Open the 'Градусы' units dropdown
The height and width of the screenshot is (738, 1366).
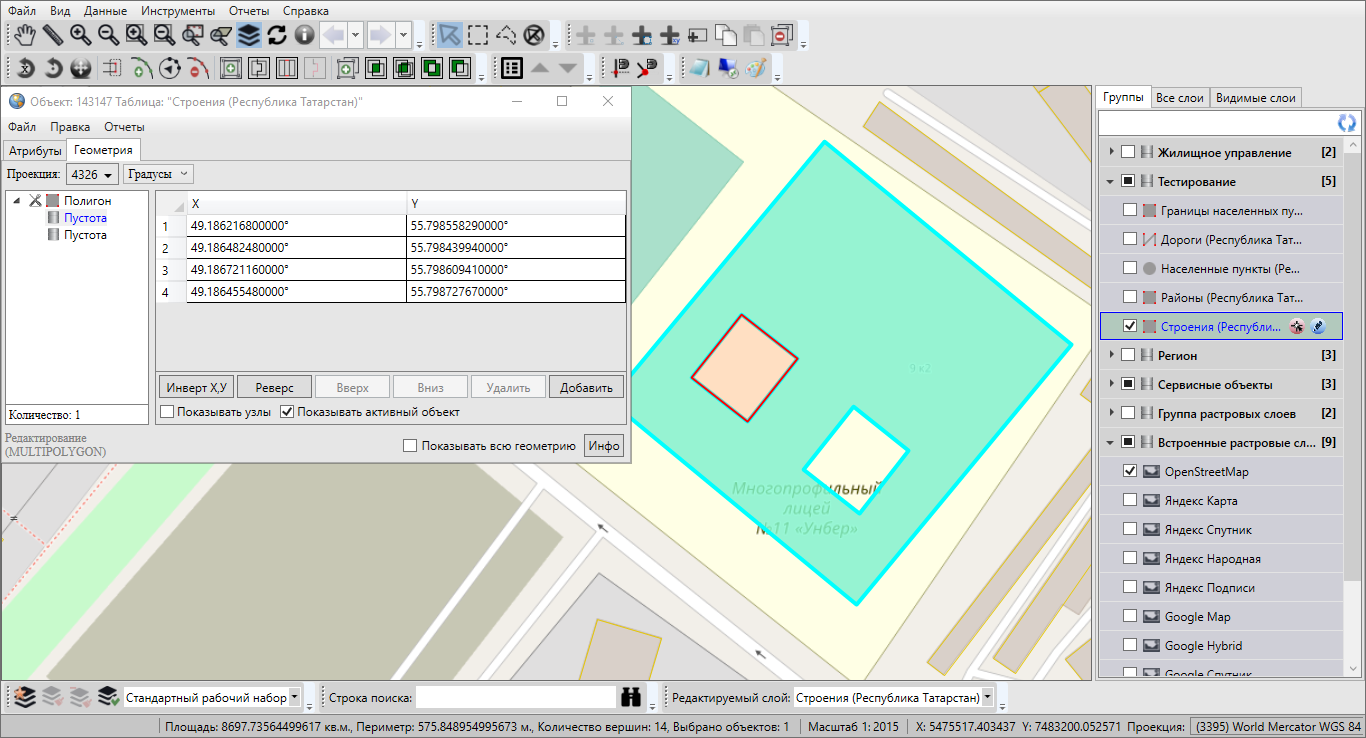click(158, 174)
